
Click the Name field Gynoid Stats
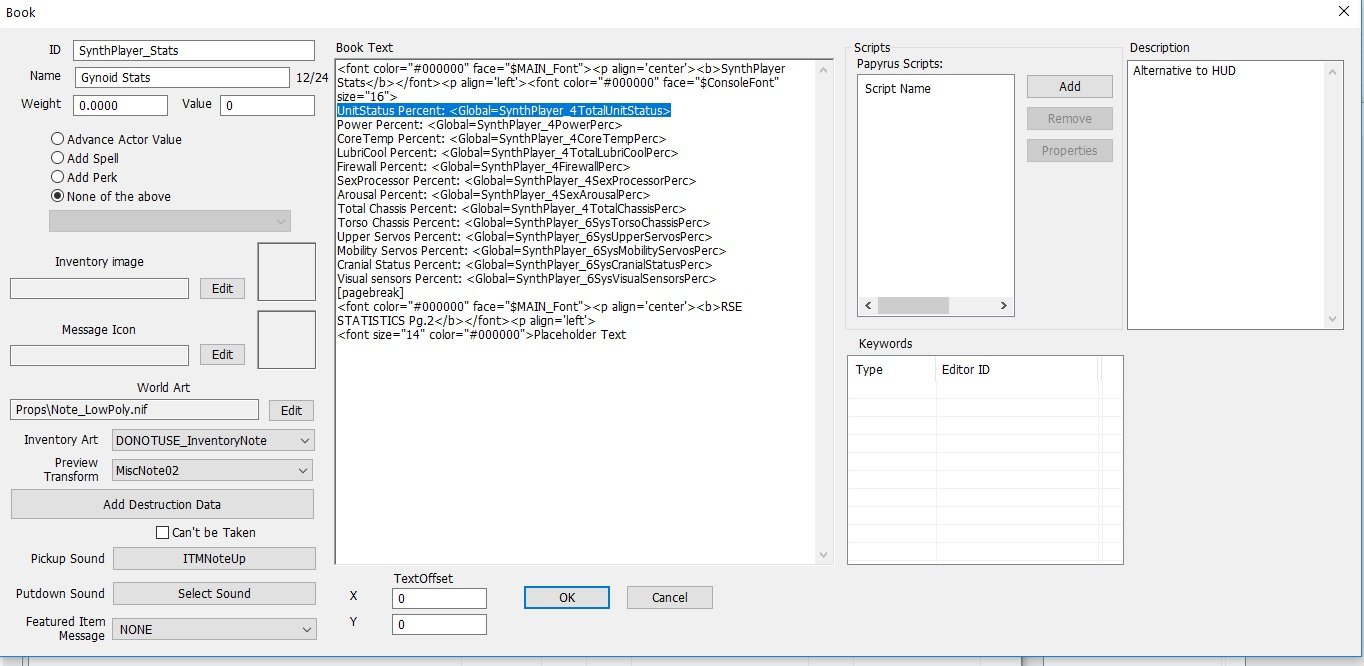tap(182, 77)
